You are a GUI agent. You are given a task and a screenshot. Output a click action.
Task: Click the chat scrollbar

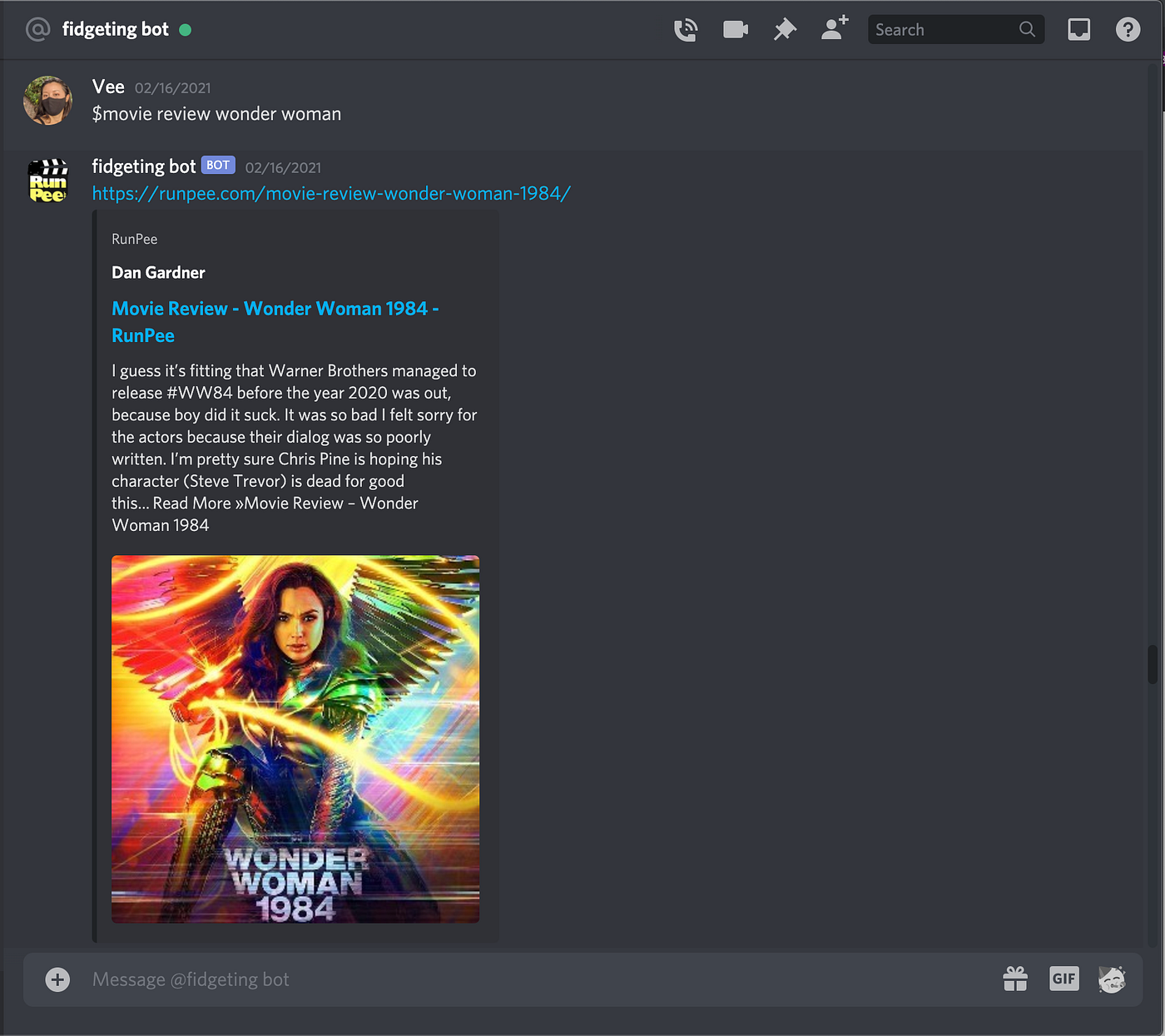click(1155, 666)
